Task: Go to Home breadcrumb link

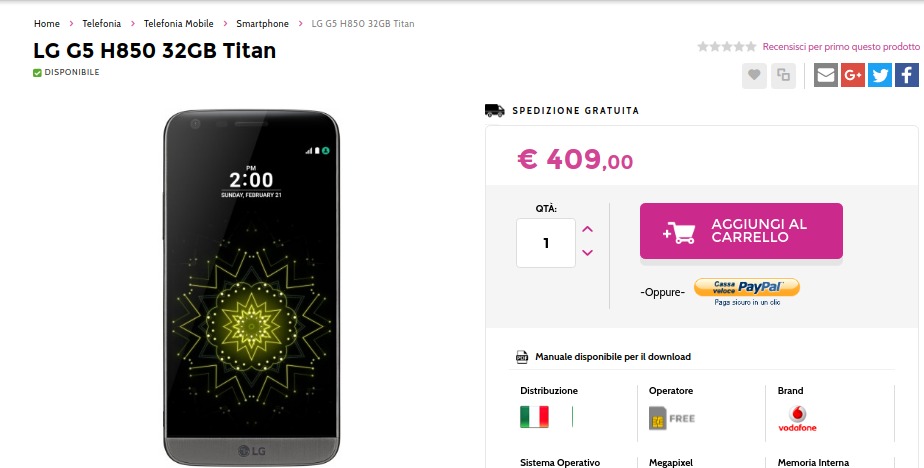Action: click(x=47, y=24)
